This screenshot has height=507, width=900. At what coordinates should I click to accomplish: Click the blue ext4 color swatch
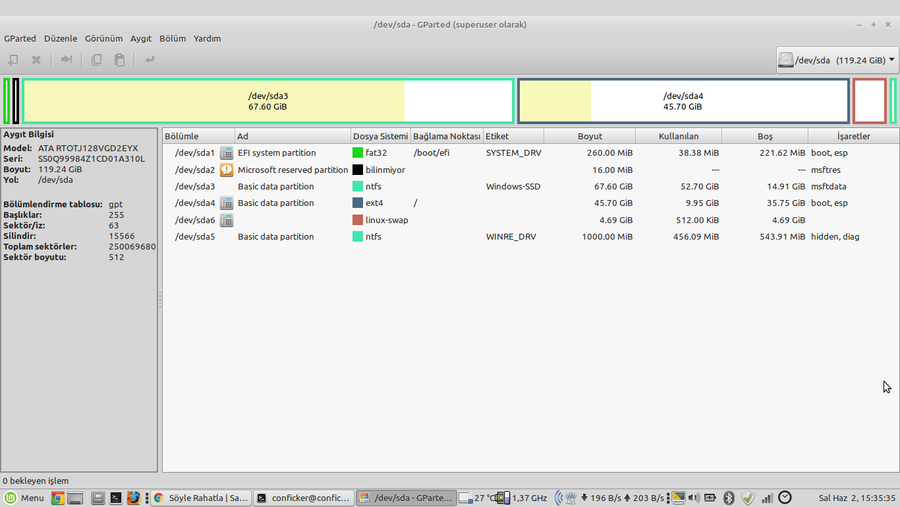pyautogui.click(x=358, y=203)
